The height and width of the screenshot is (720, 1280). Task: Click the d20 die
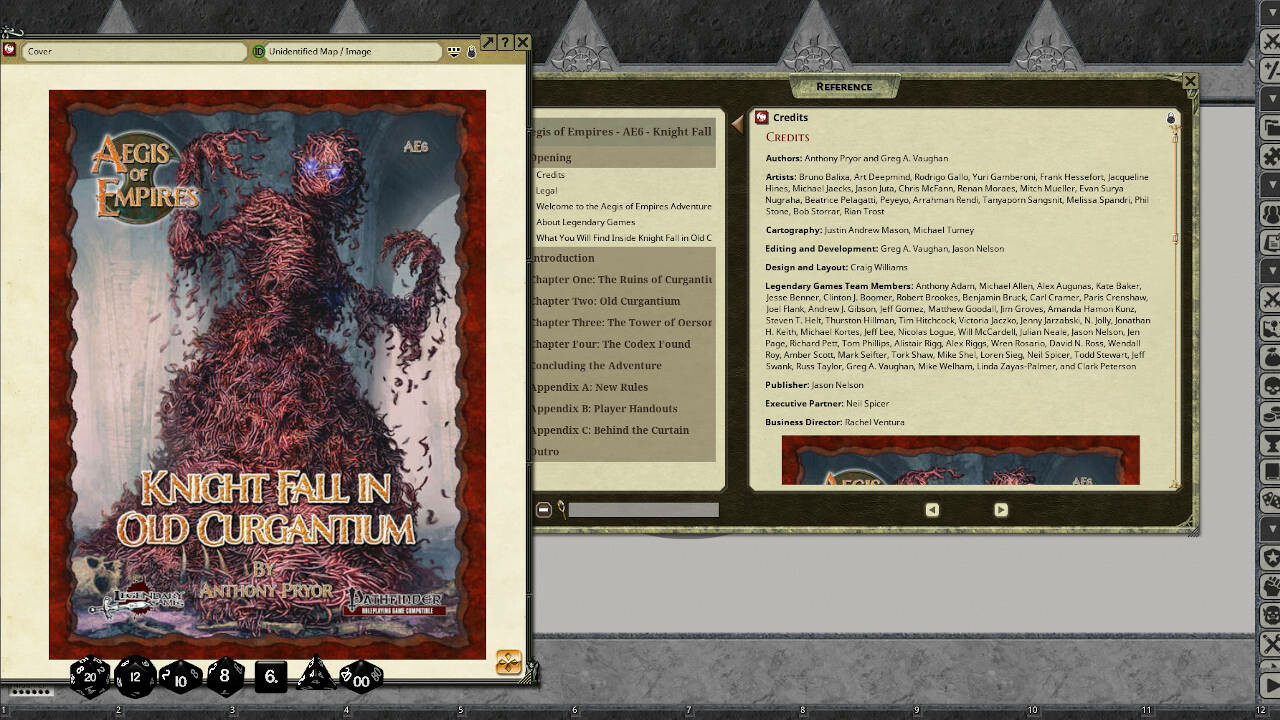click(x=90, y=677)
